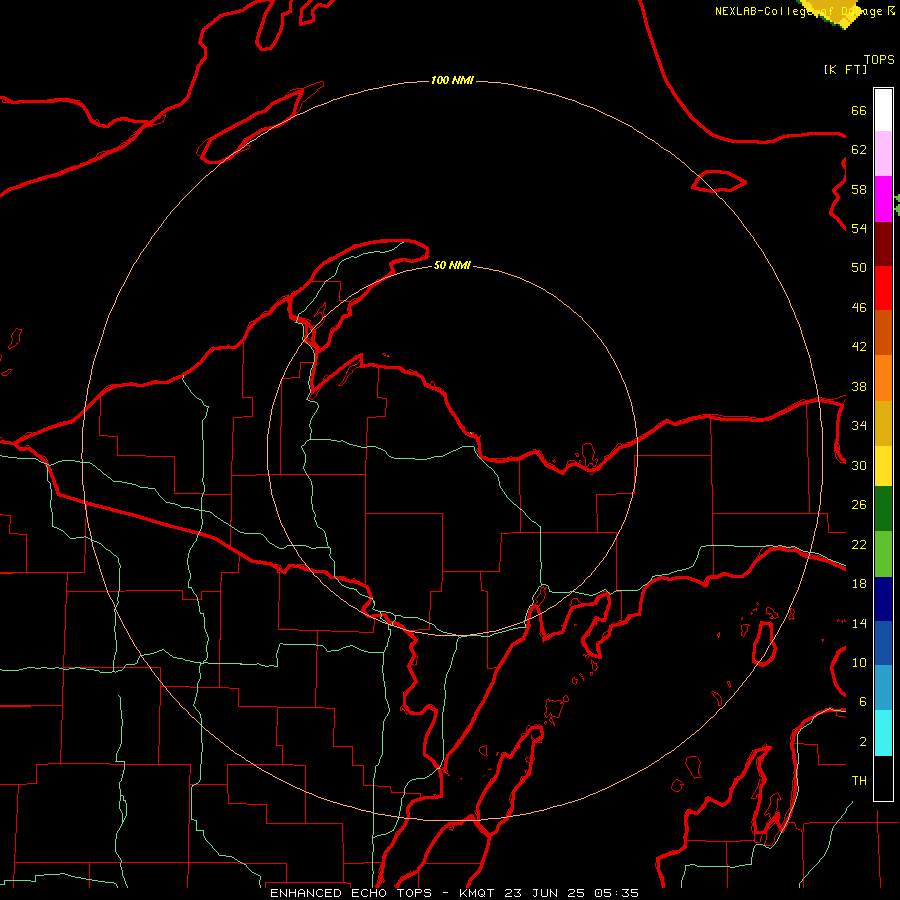Viewport: 900px width, 900px height.
Task: Select the medium blue legend band near 10
Action: (883, 643)
